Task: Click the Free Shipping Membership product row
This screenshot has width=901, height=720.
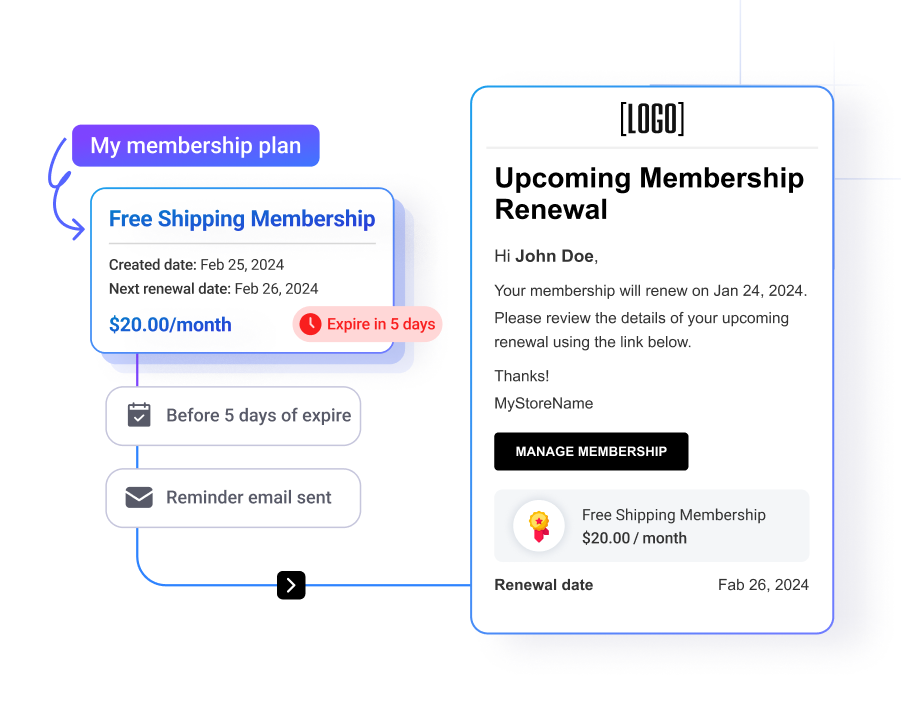Action: click(x=652, y=526)
